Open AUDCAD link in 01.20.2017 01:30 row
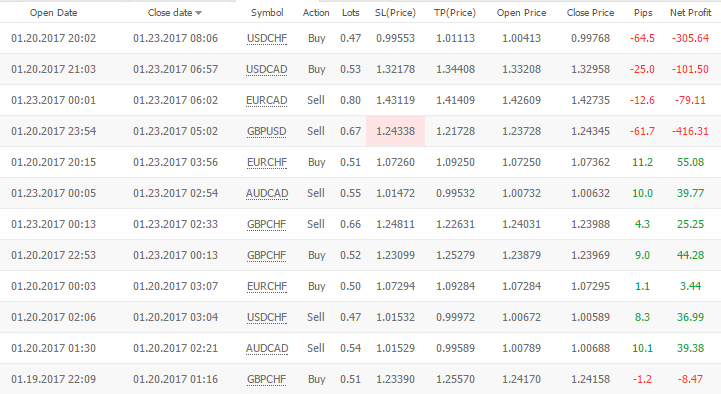 [x=267, y=348]
